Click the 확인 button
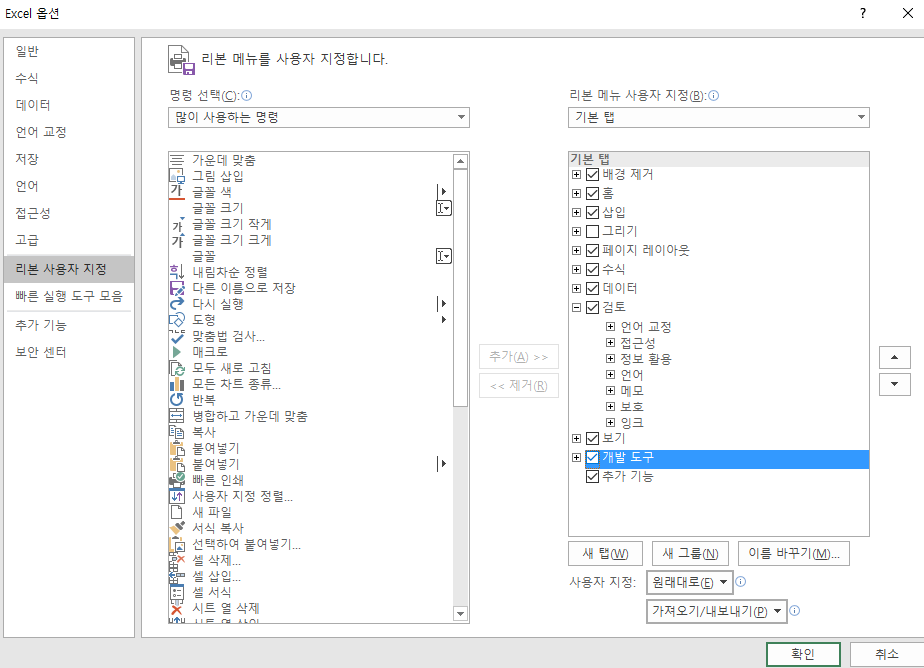 (x=803, y=654)
